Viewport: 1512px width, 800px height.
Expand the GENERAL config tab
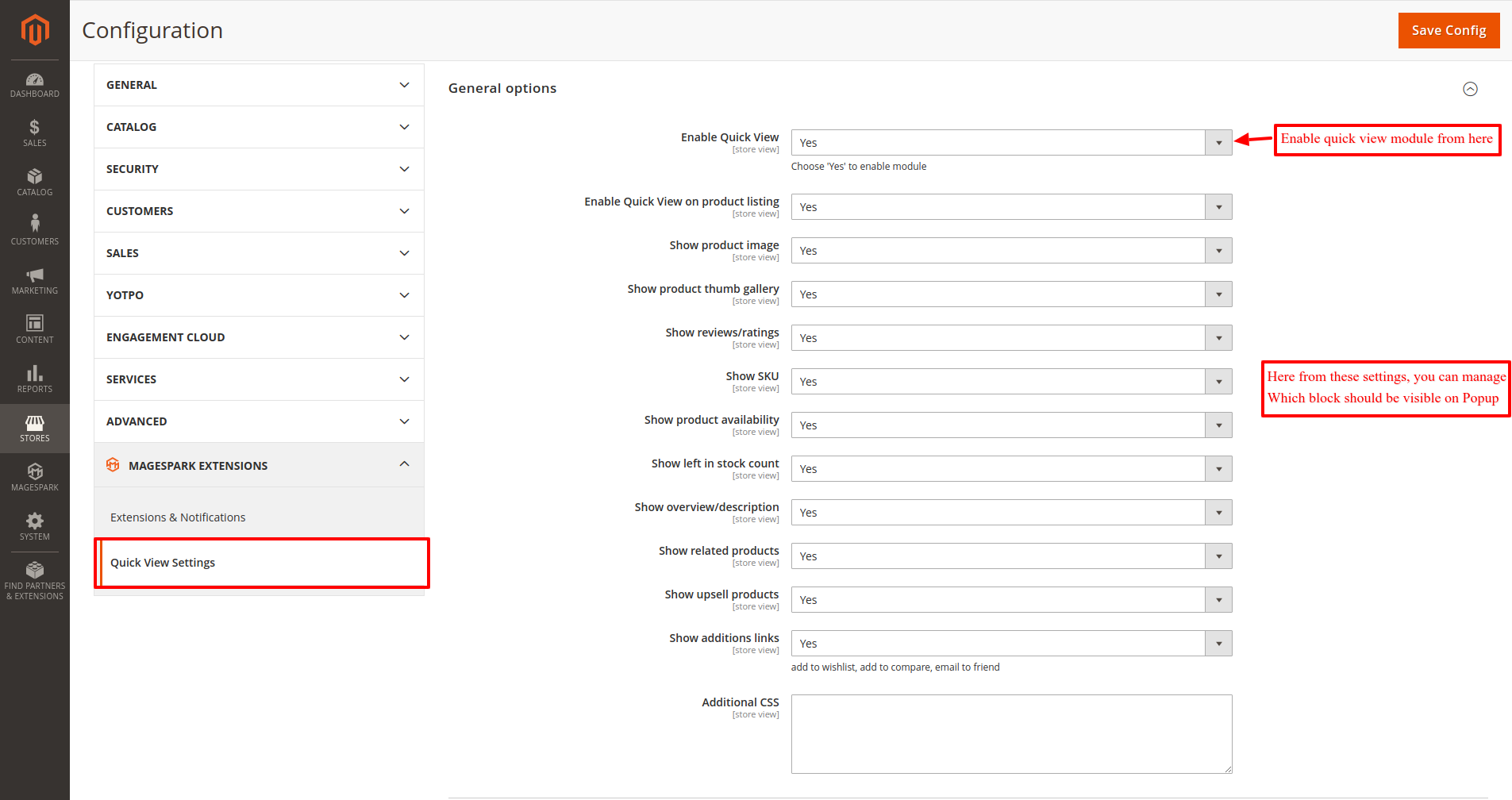click(259, 85)
